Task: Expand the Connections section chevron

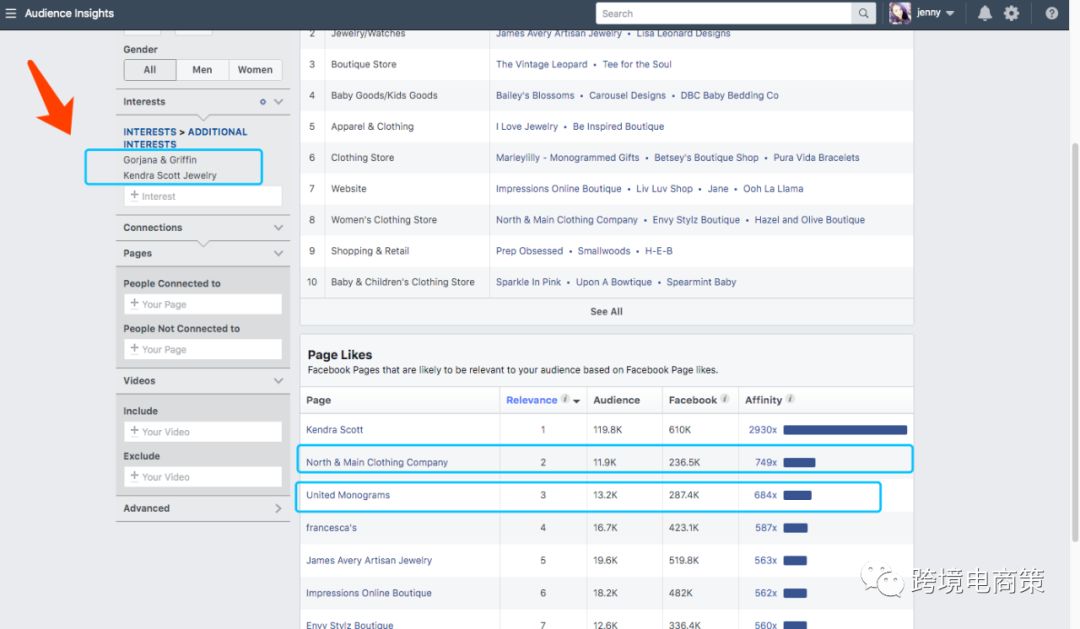Action: click(279, 228)
